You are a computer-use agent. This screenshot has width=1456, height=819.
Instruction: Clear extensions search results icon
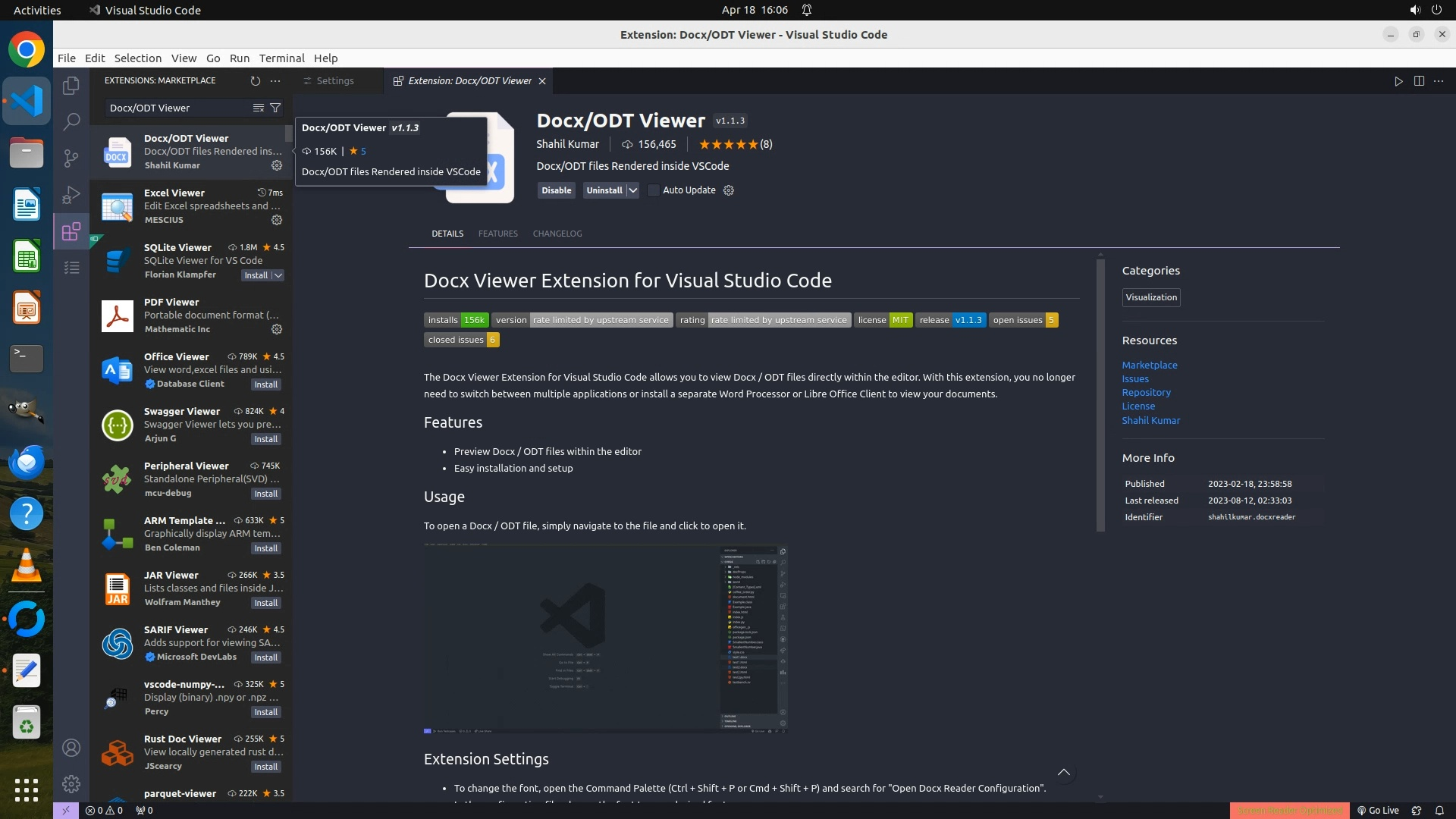[x=259, y=108]
